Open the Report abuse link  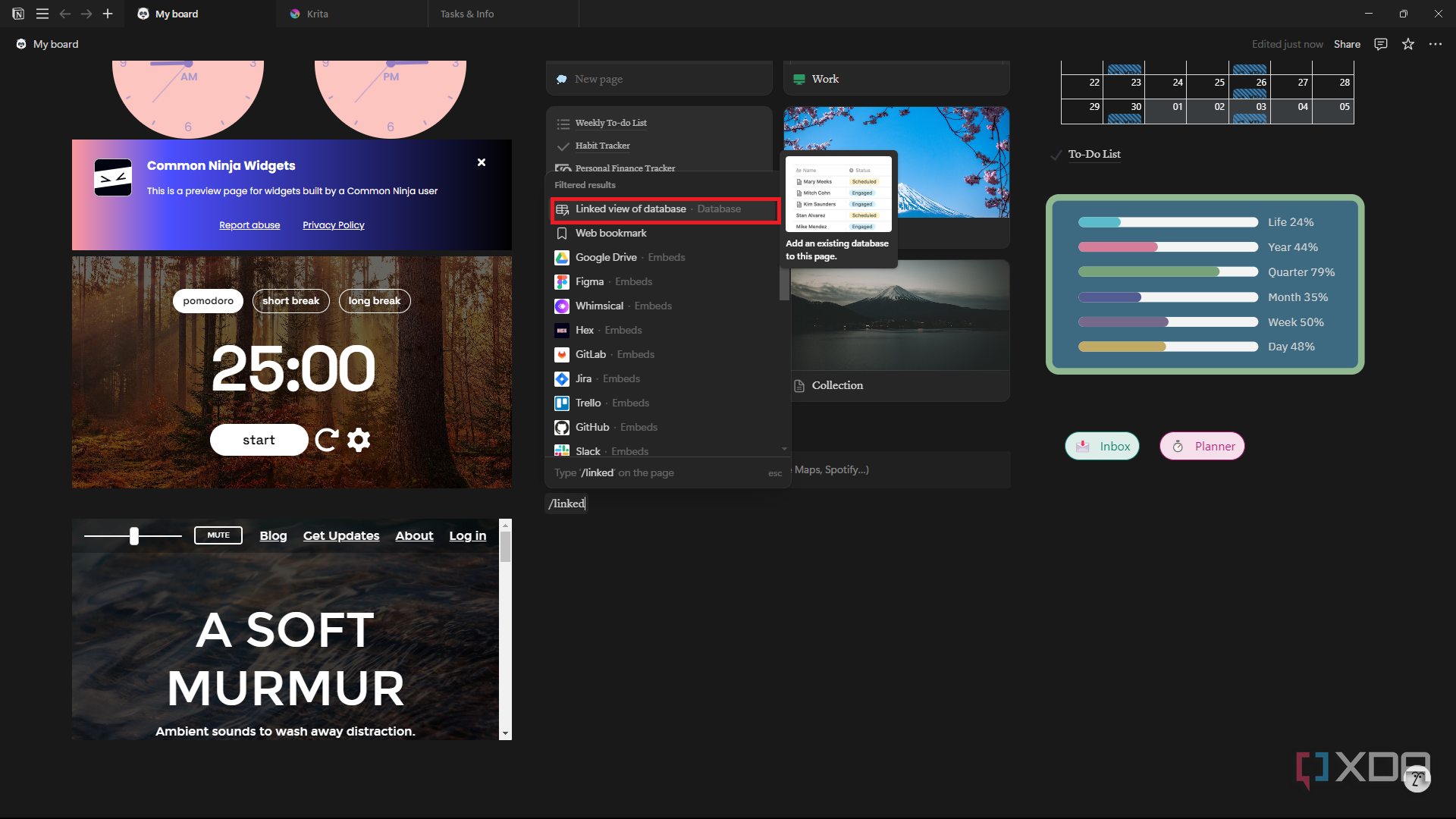click(x=249, y=225)
